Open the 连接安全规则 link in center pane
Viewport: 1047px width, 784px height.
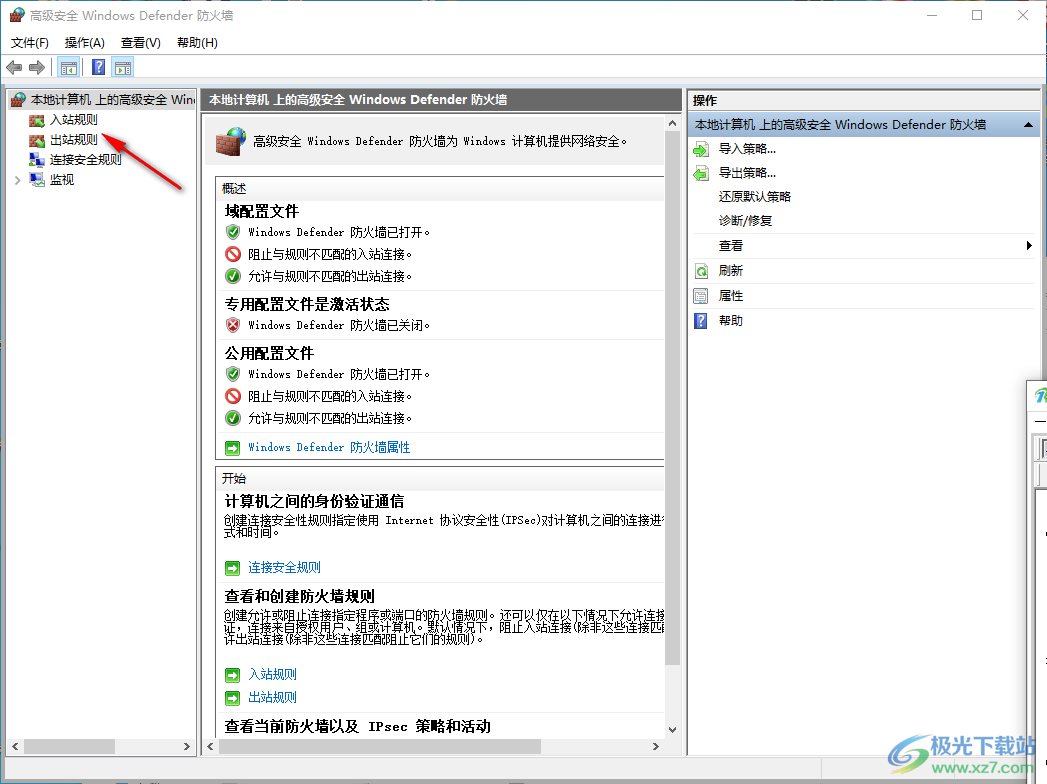(x=284, y=568)
